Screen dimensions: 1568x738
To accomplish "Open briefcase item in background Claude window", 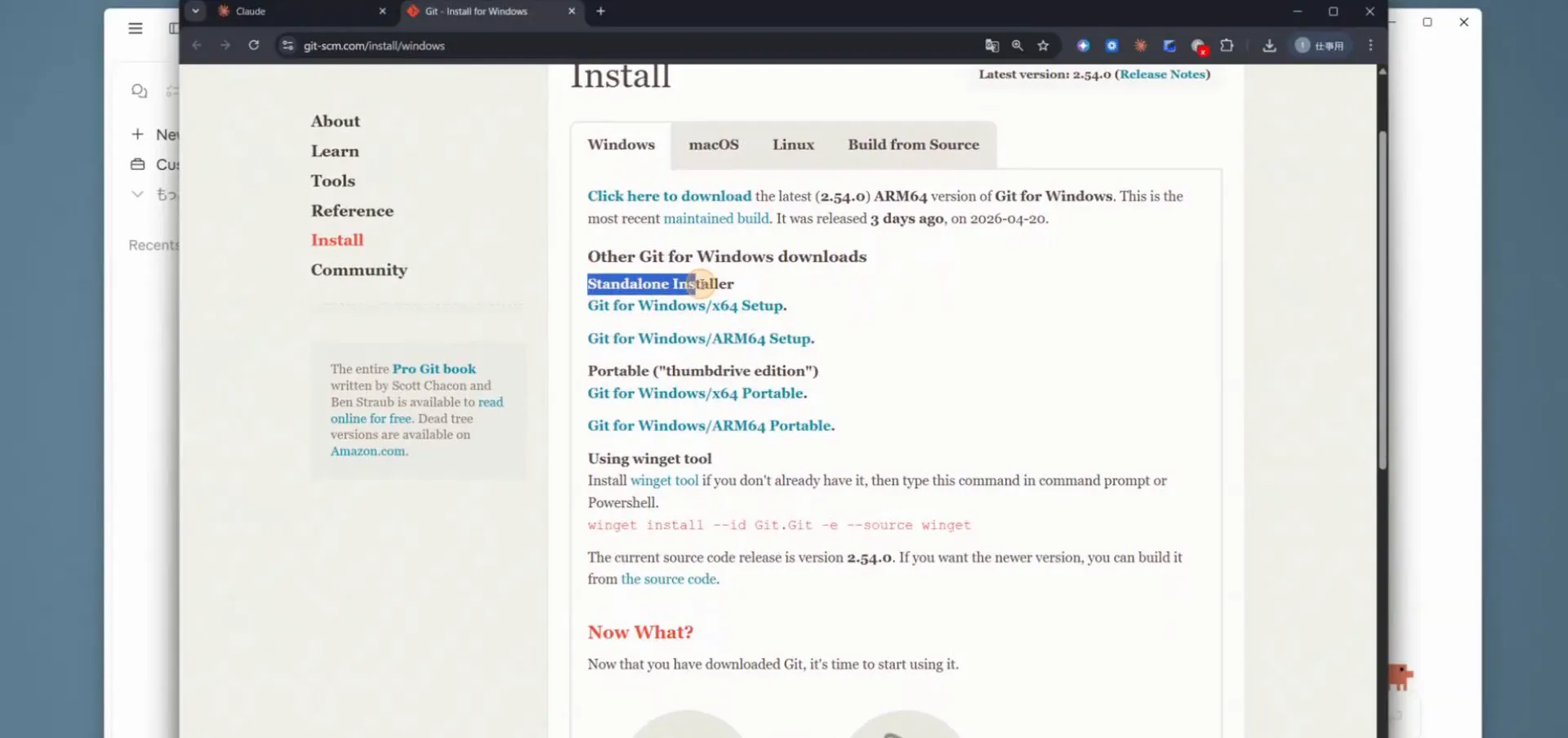I will click(154, 164).
